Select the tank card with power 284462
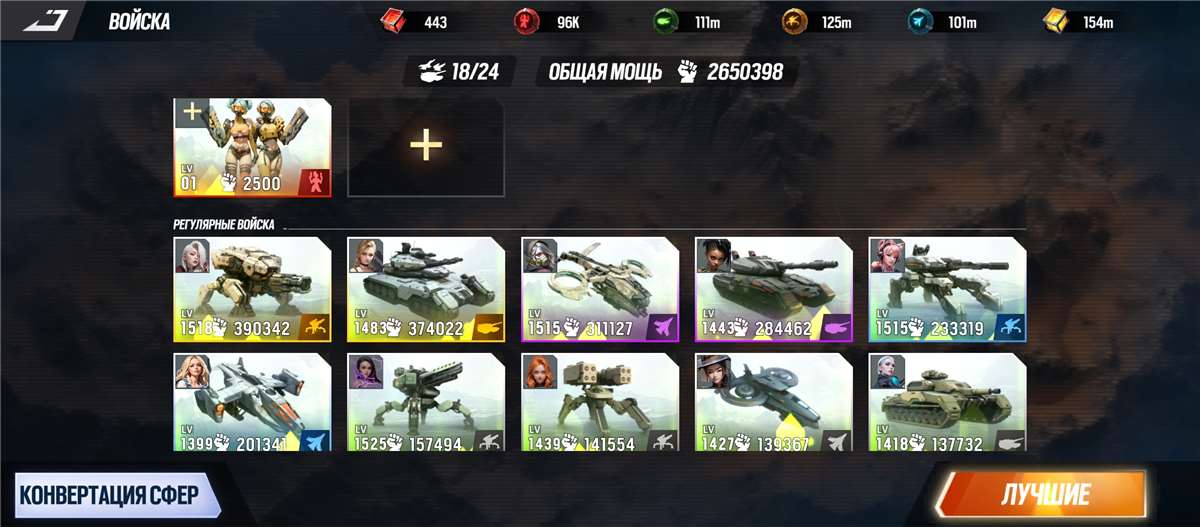The width and height of the screenshot is (1200, 527). pyautogui.click(x=774, y=289)
